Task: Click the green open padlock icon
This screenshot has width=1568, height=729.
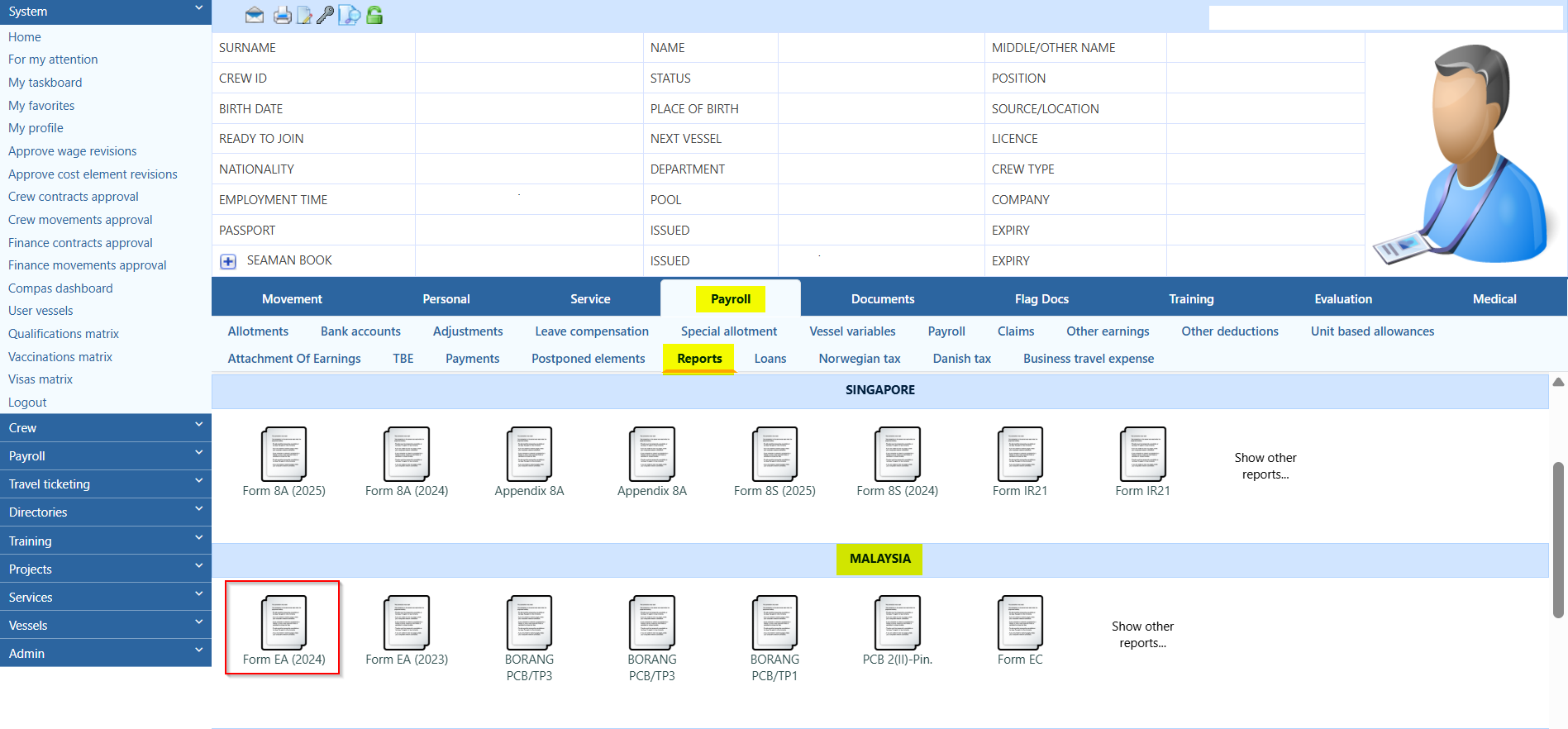Action: (x=374, y=15)
